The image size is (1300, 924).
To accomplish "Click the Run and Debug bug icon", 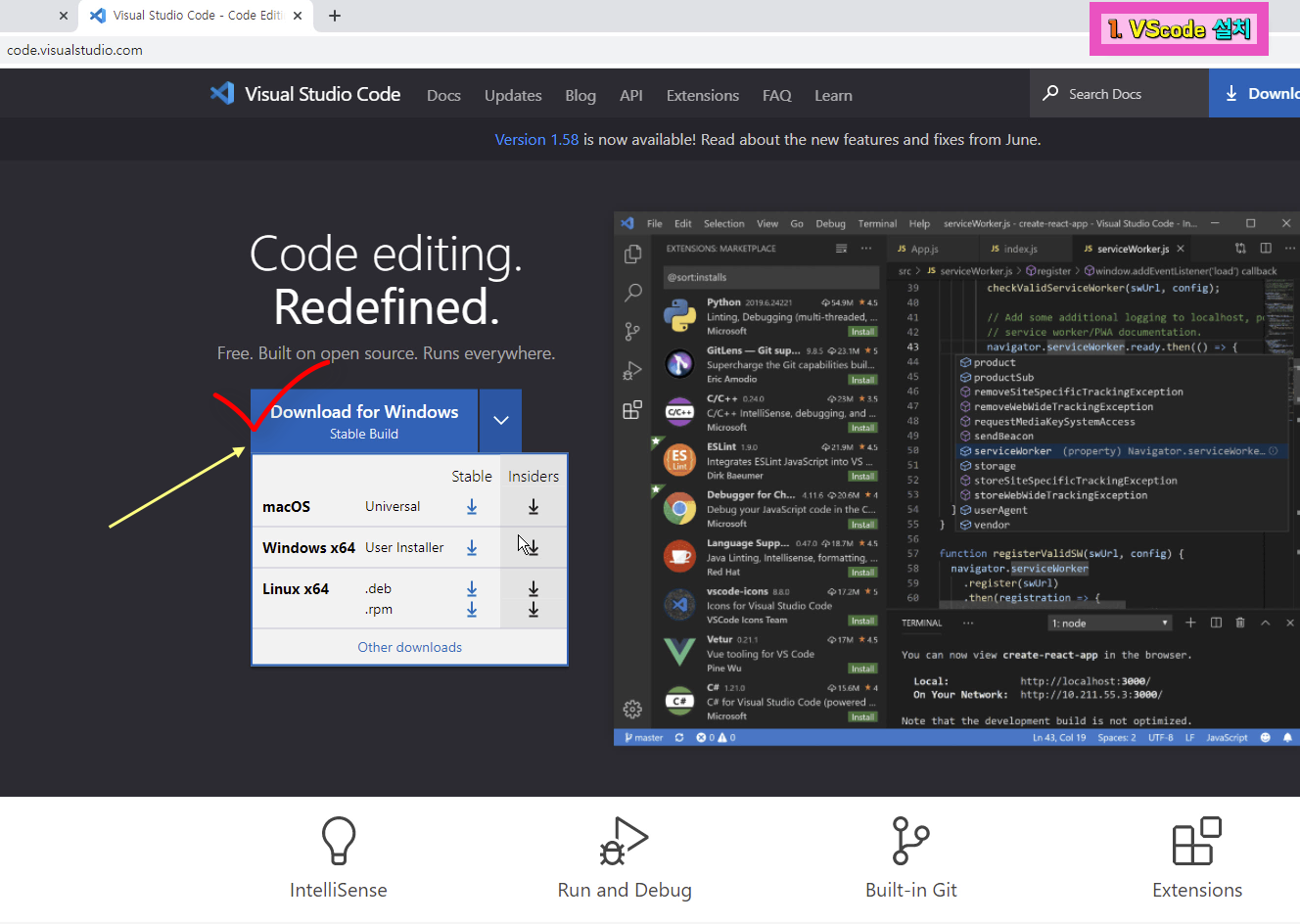I will point(624,841).
